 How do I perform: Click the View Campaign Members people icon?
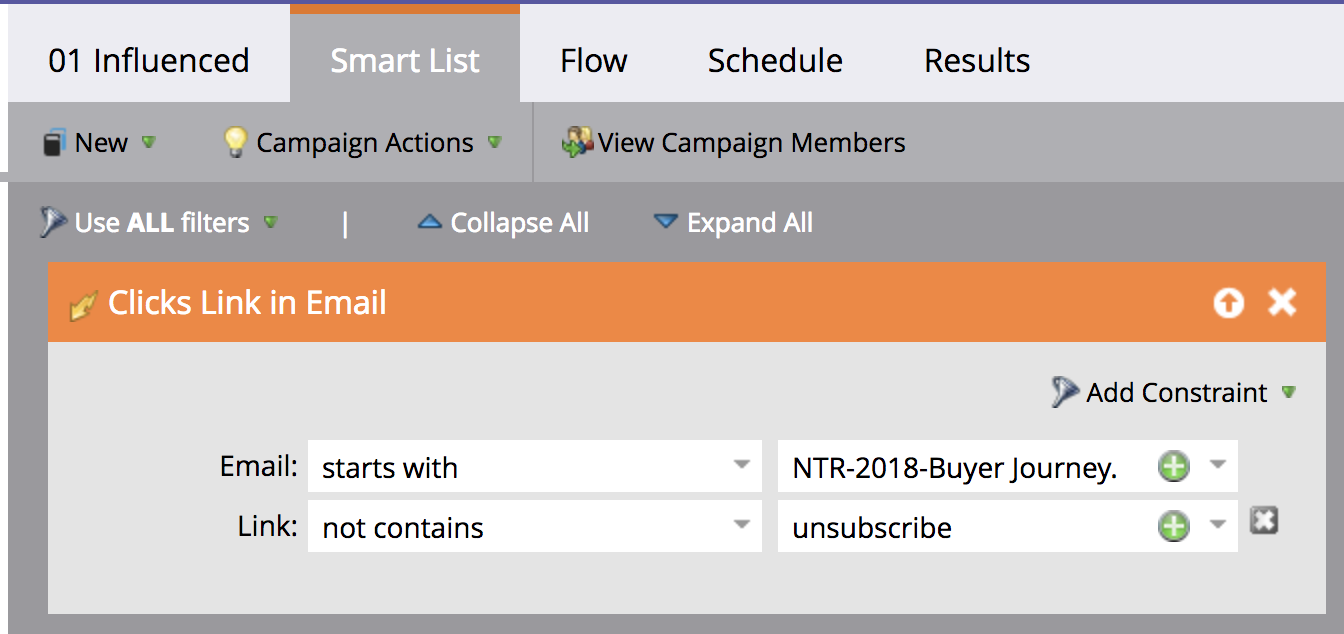pyautogui.click(x=575, y=142)
